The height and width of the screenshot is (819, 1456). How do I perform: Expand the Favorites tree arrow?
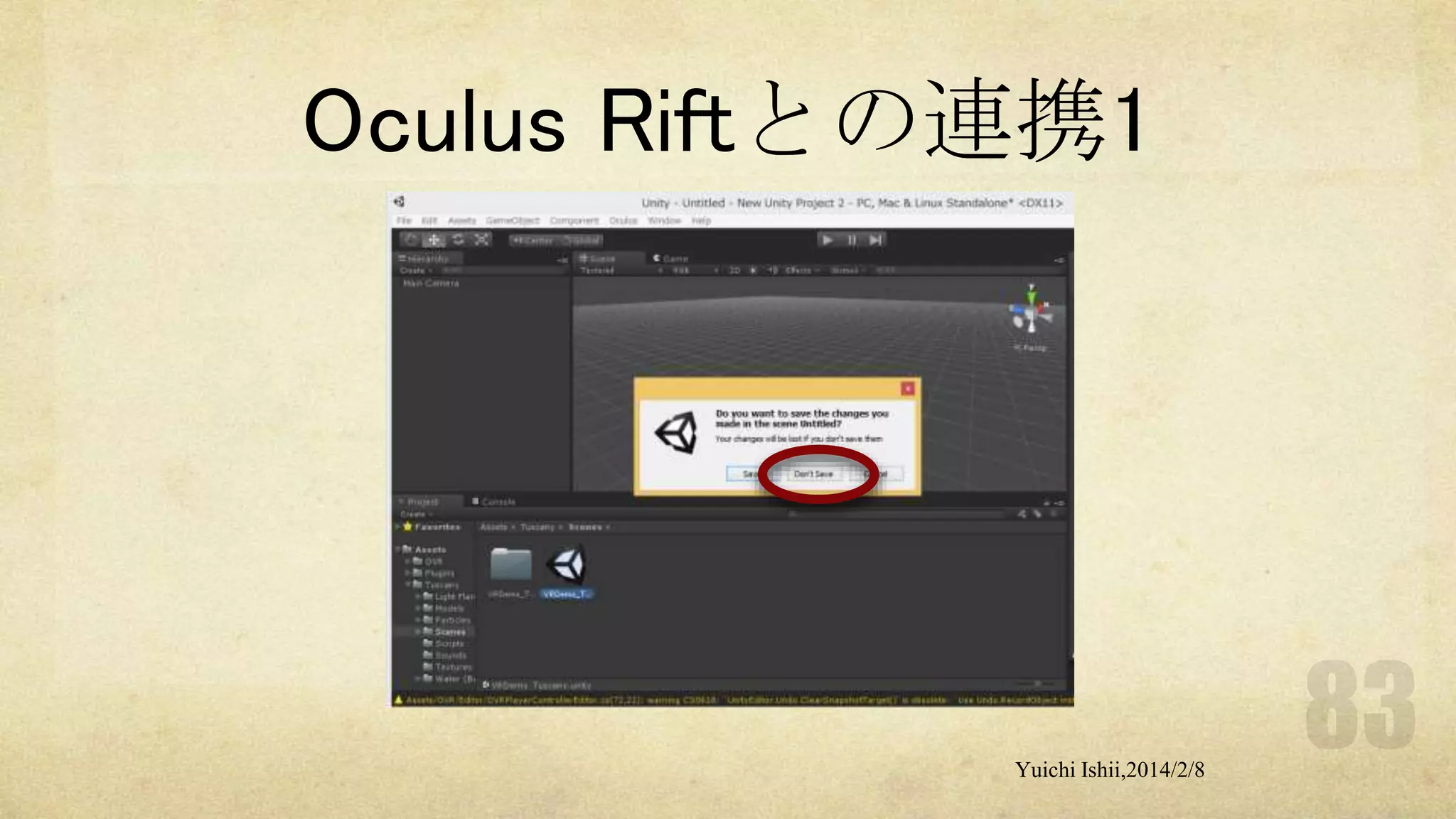pos(398,528)
